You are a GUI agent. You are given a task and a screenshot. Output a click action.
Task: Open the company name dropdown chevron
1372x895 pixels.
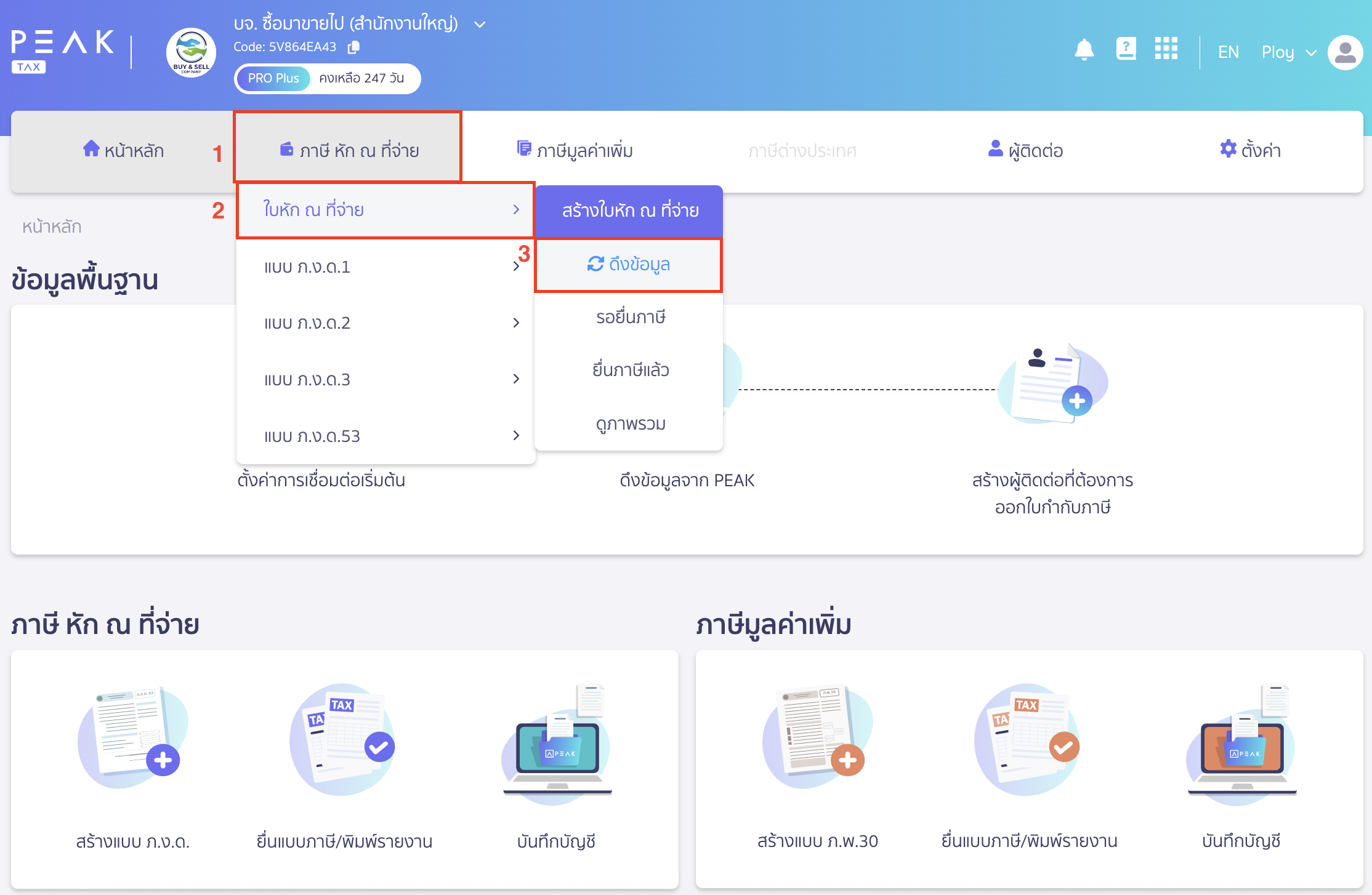point(480,25)
